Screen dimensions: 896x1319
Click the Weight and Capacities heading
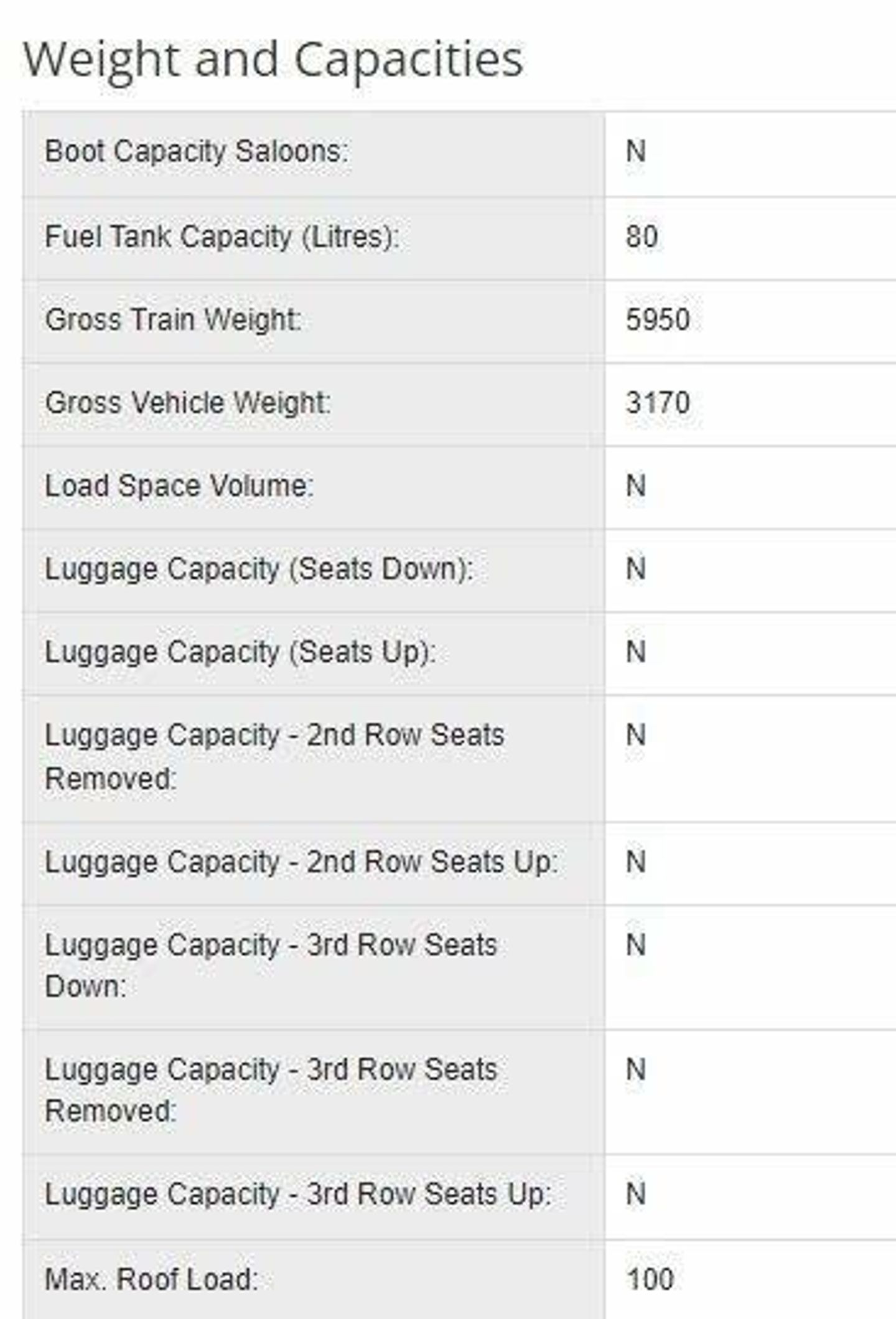[x=273, y=60]
